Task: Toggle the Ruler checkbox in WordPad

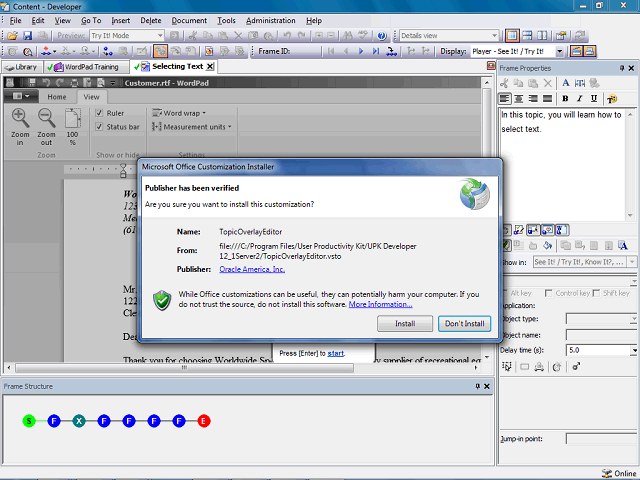Action: [x=99, y=113]
